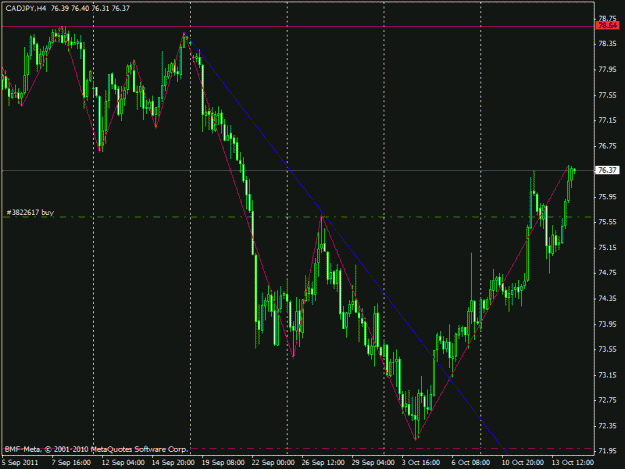The image size is (625, 469).
Task: Click the 75.95 price scale label
Action: coord(607,197)
